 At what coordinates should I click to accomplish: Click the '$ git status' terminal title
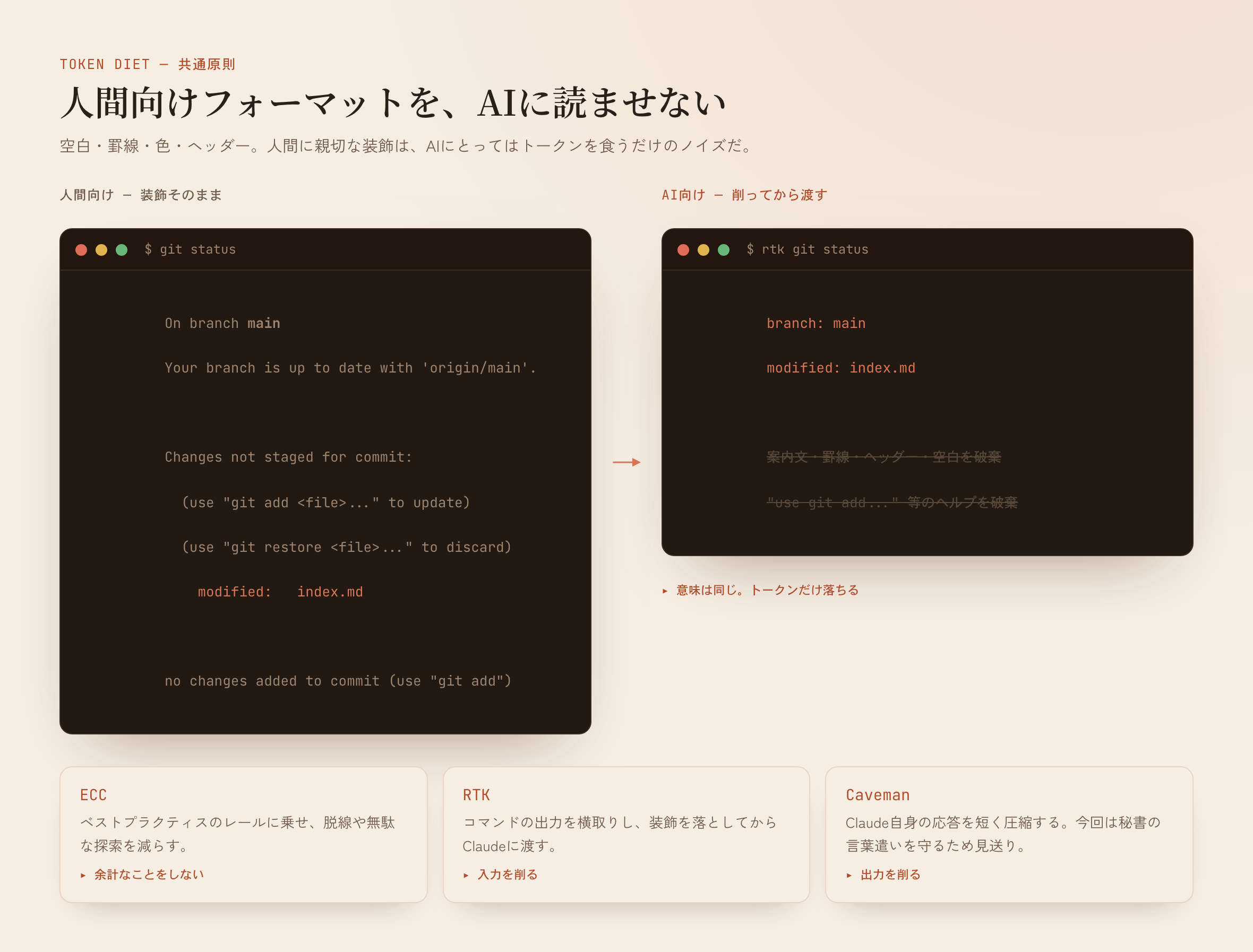click(190, 249)
